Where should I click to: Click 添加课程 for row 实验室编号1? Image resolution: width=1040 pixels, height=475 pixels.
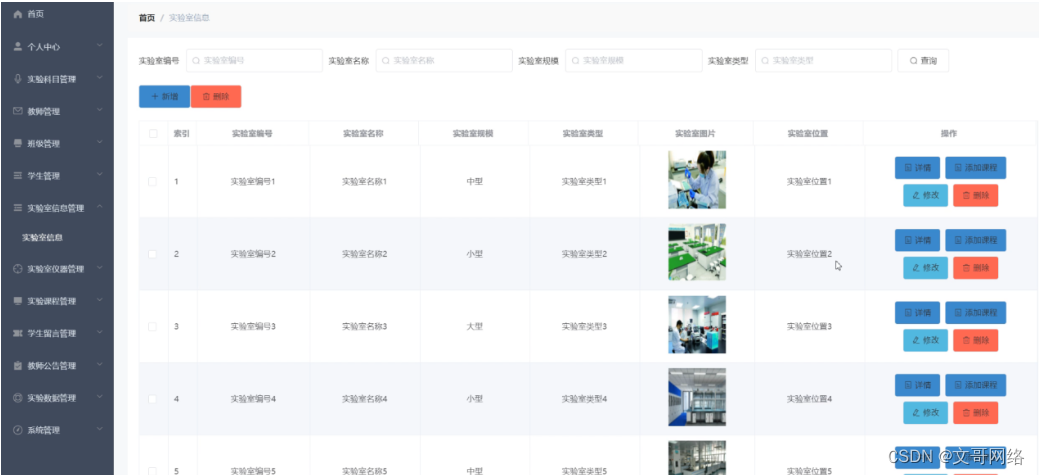976,168
